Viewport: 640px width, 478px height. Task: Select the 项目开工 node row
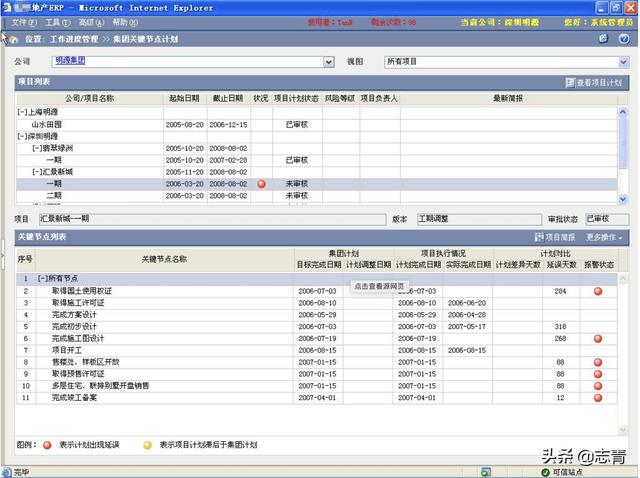(x=316, y=350)
